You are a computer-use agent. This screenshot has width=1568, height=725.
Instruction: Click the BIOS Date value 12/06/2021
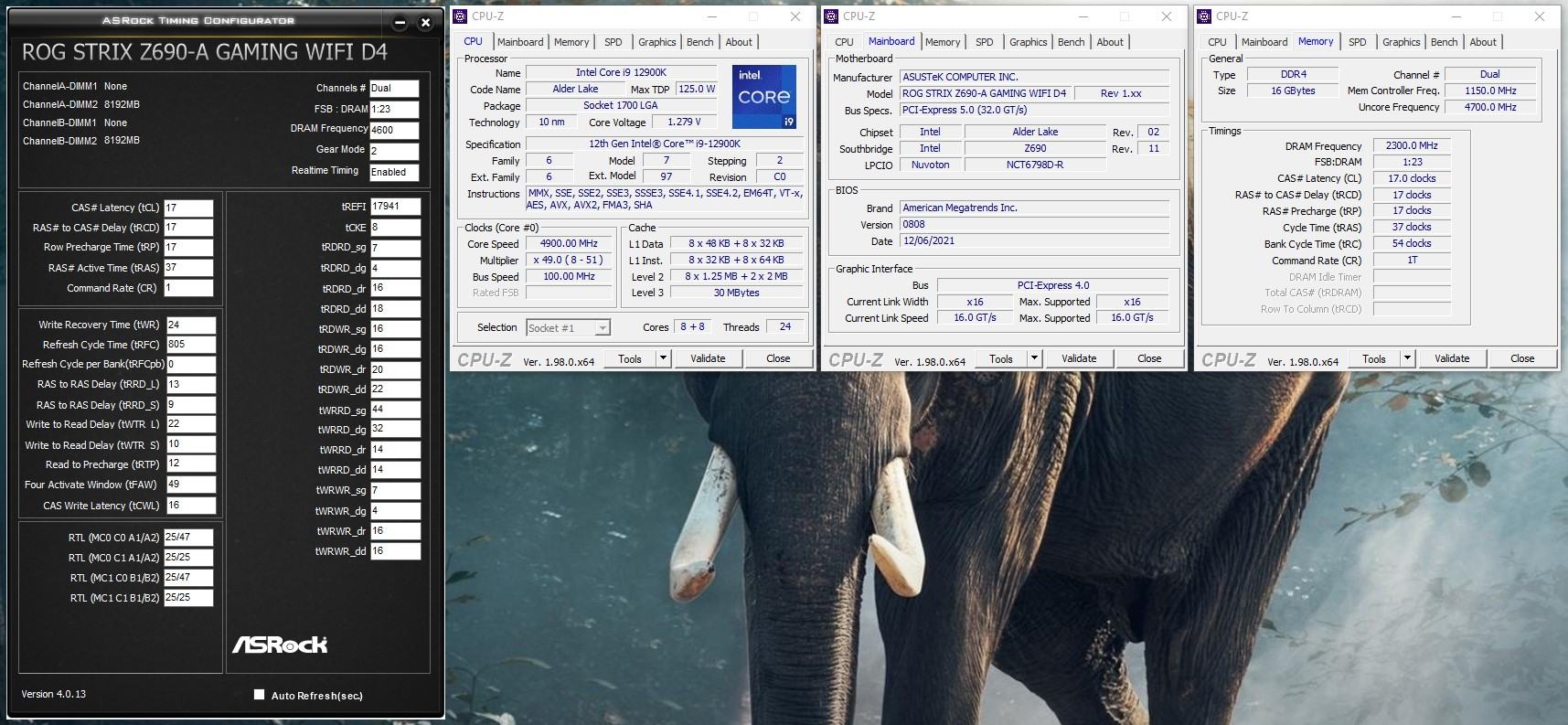point(1035,241)
